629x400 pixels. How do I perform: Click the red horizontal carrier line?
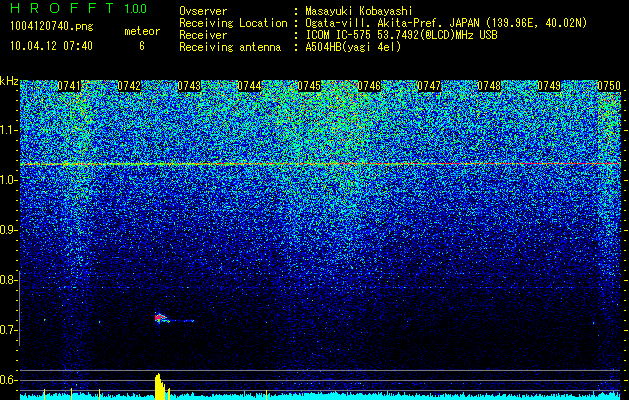320,164
